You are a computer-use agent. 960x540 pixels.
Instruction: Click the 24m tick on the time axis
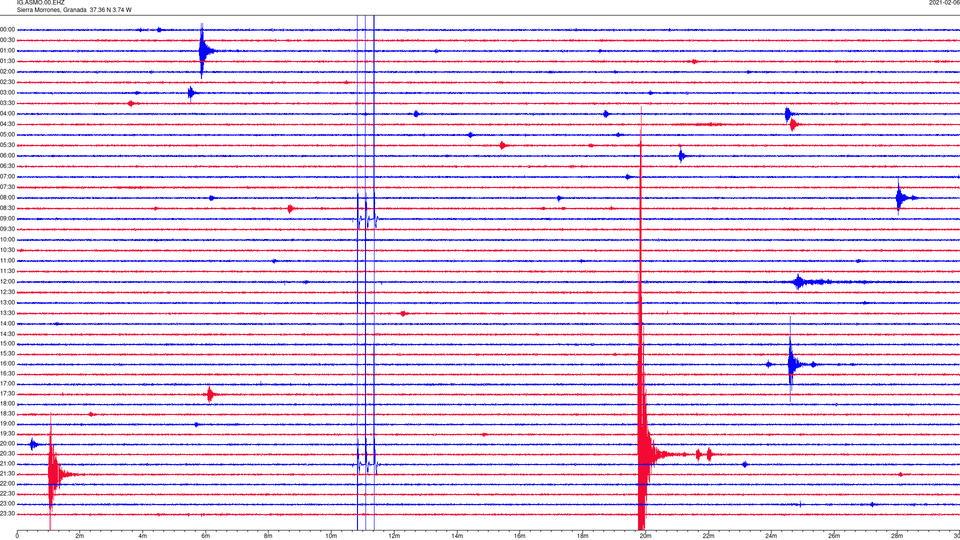(x=771, y=536)
